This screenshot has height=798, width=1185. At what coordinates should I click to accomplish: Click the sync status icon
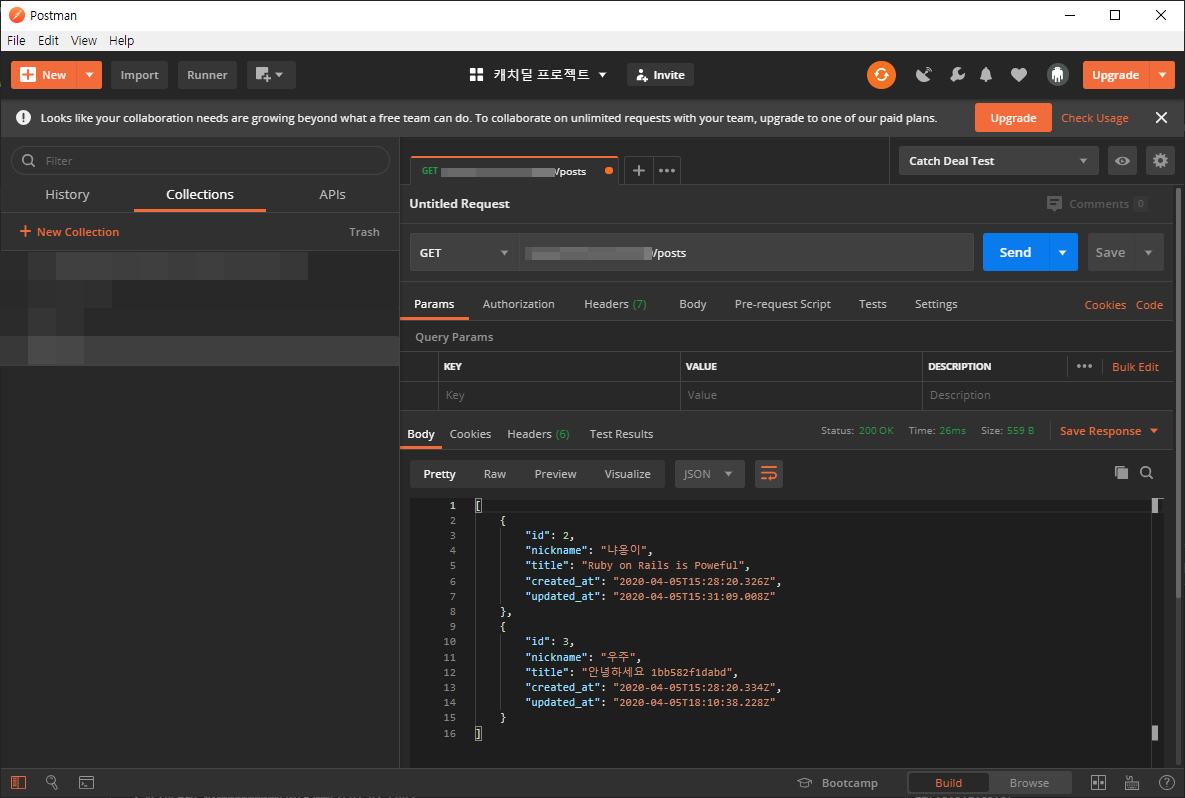[881, 75]
